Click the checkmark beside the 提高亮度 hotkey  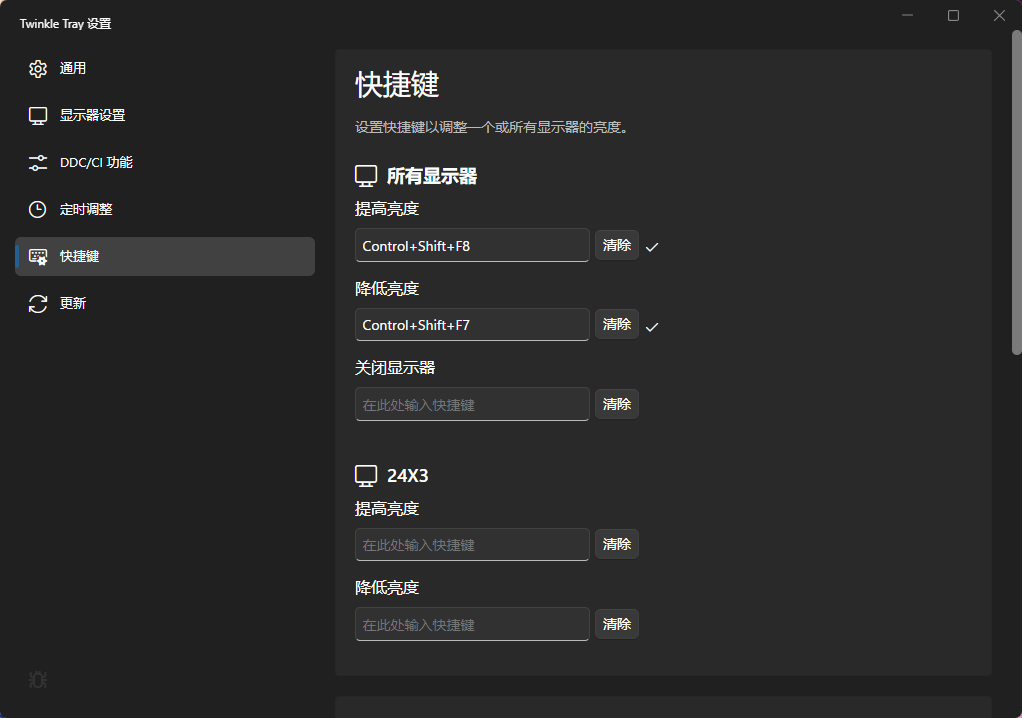pos(652,244)
